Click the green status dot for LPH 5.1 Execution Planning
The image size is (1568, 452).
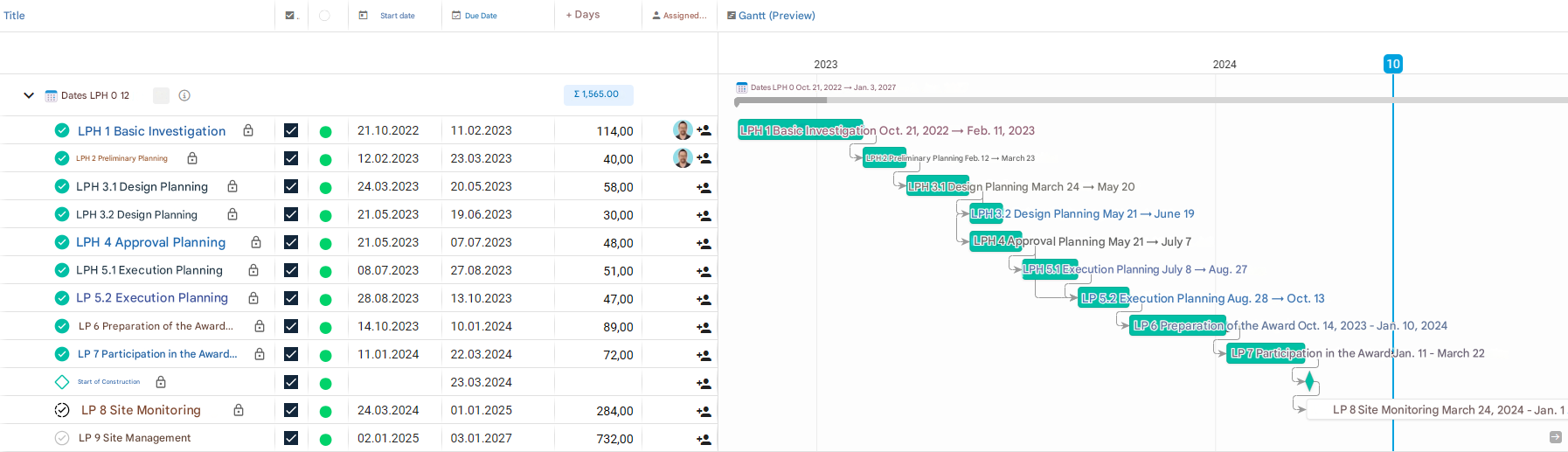(325, 271)
